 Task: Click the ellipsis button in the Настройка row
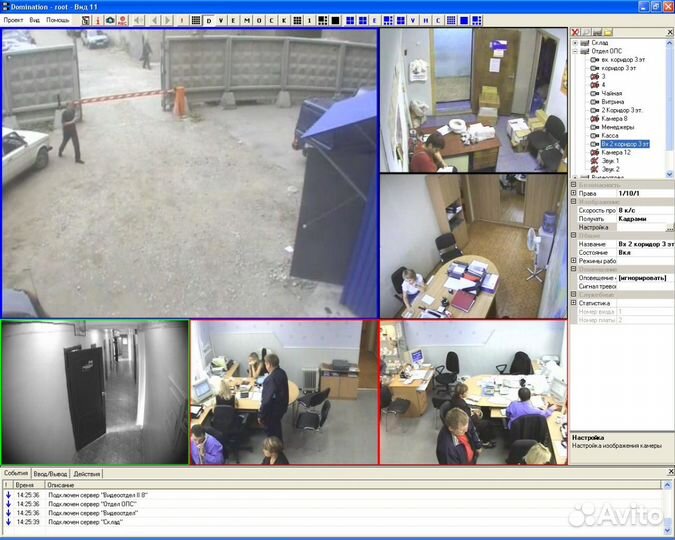click(669, 227)
